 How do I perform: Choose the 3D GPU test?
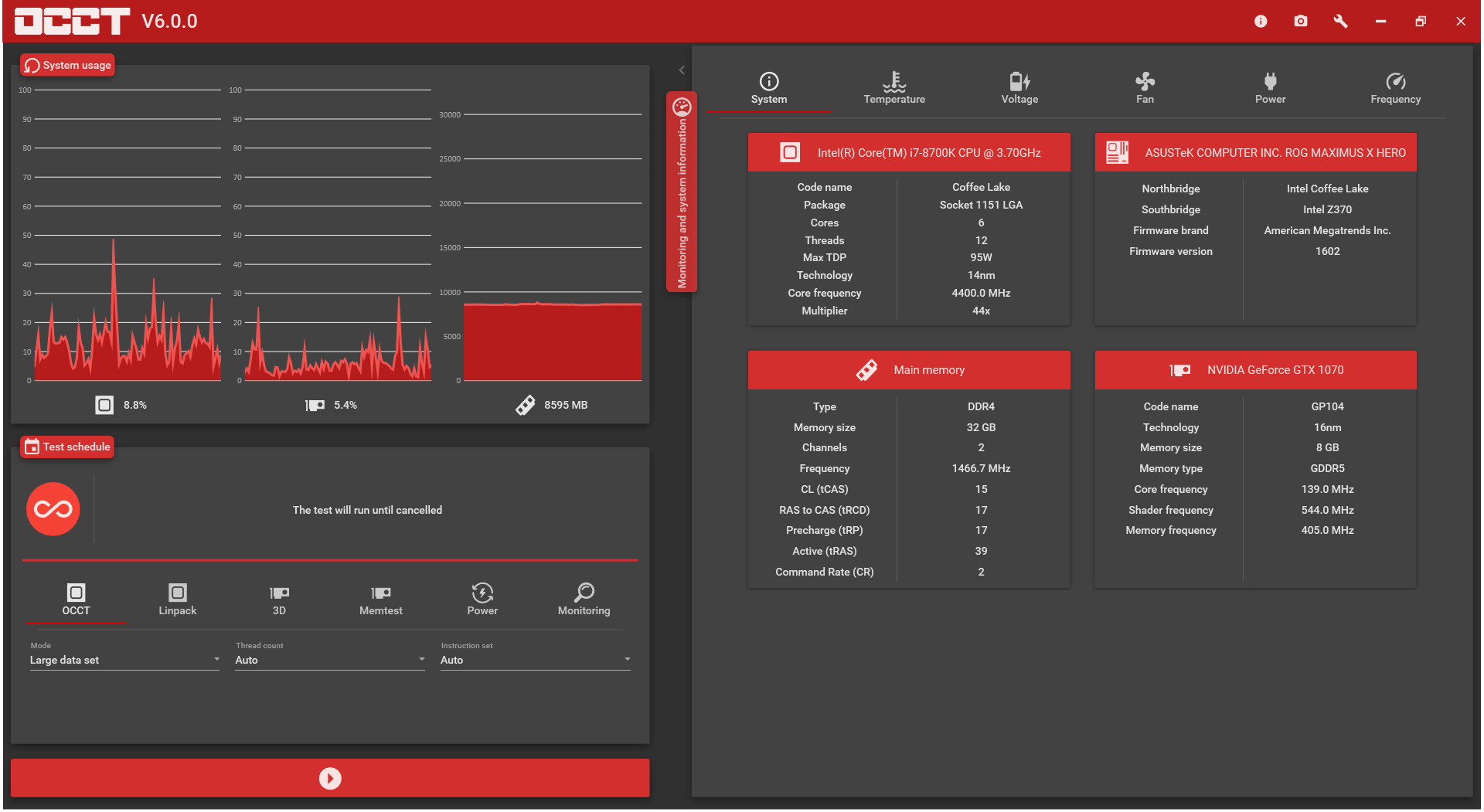pos(279,600)
